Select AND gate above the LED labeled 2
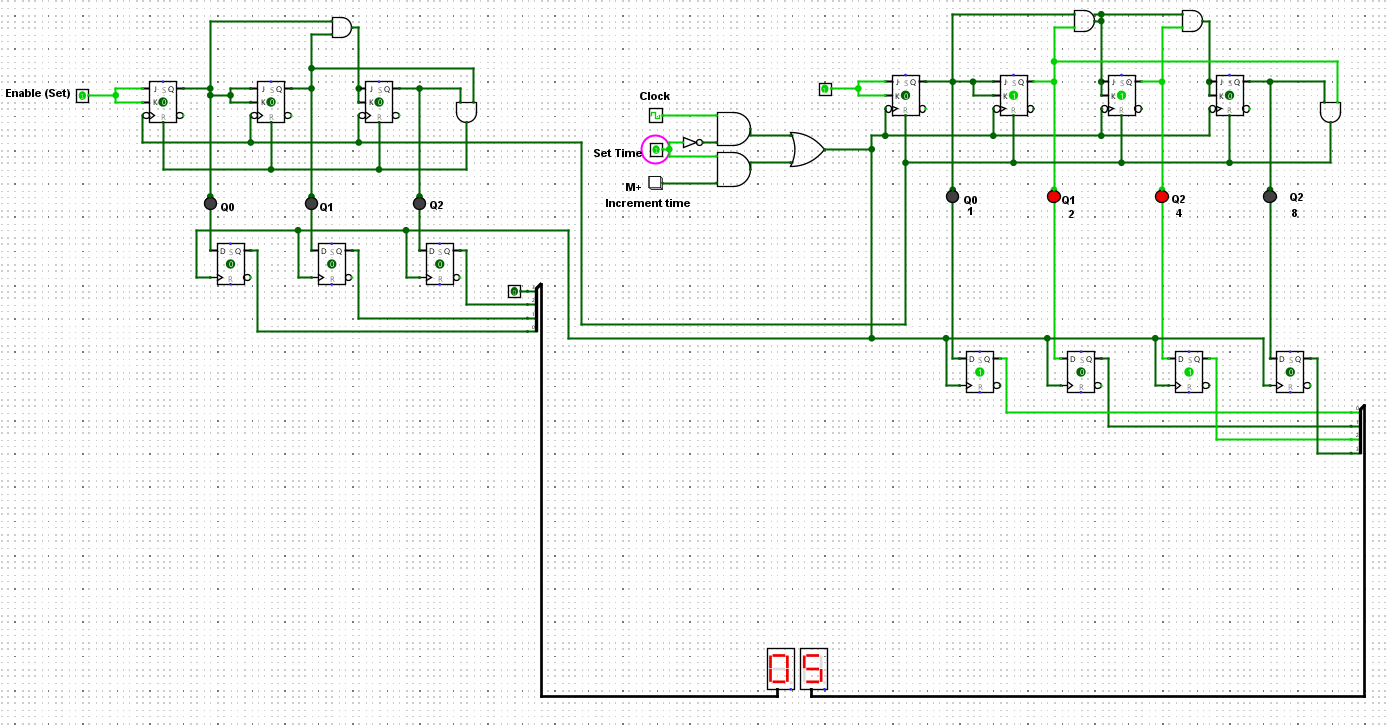This screenshot has height=725, width=1389. point(1083,20)
